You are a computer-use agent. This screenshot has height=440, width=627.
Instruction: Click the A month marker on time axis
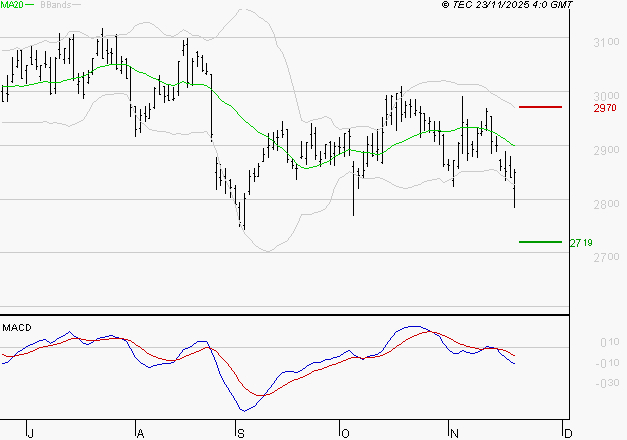(x=140, y=434)
